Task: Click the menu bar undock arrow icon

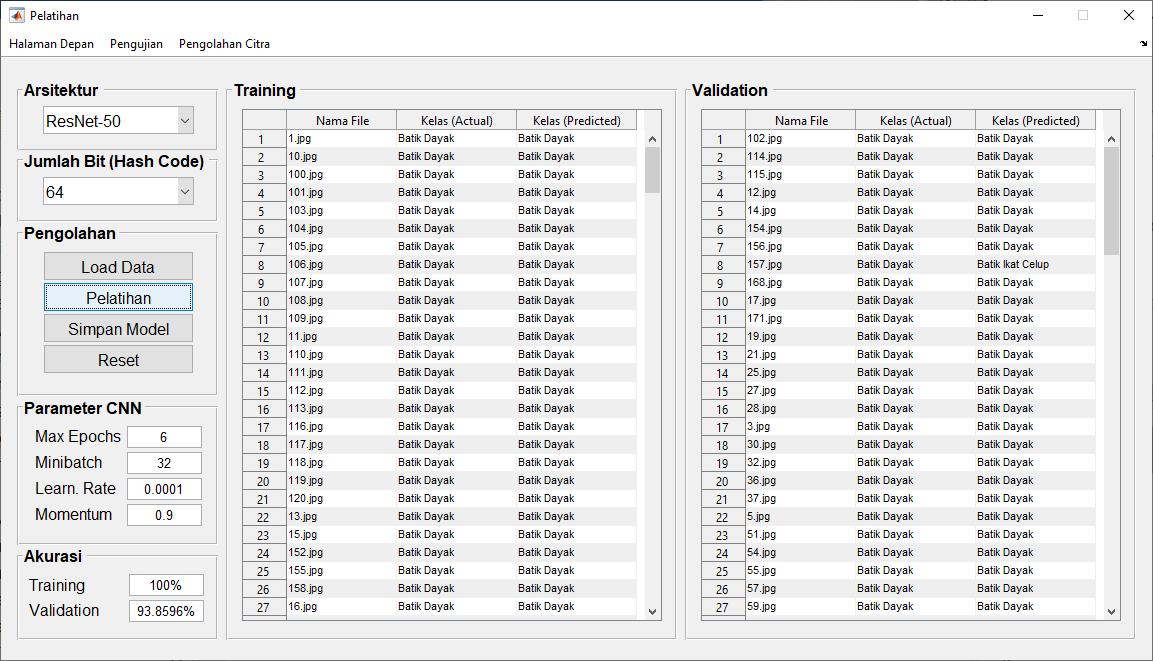Action: click(x=1143, y=44)
